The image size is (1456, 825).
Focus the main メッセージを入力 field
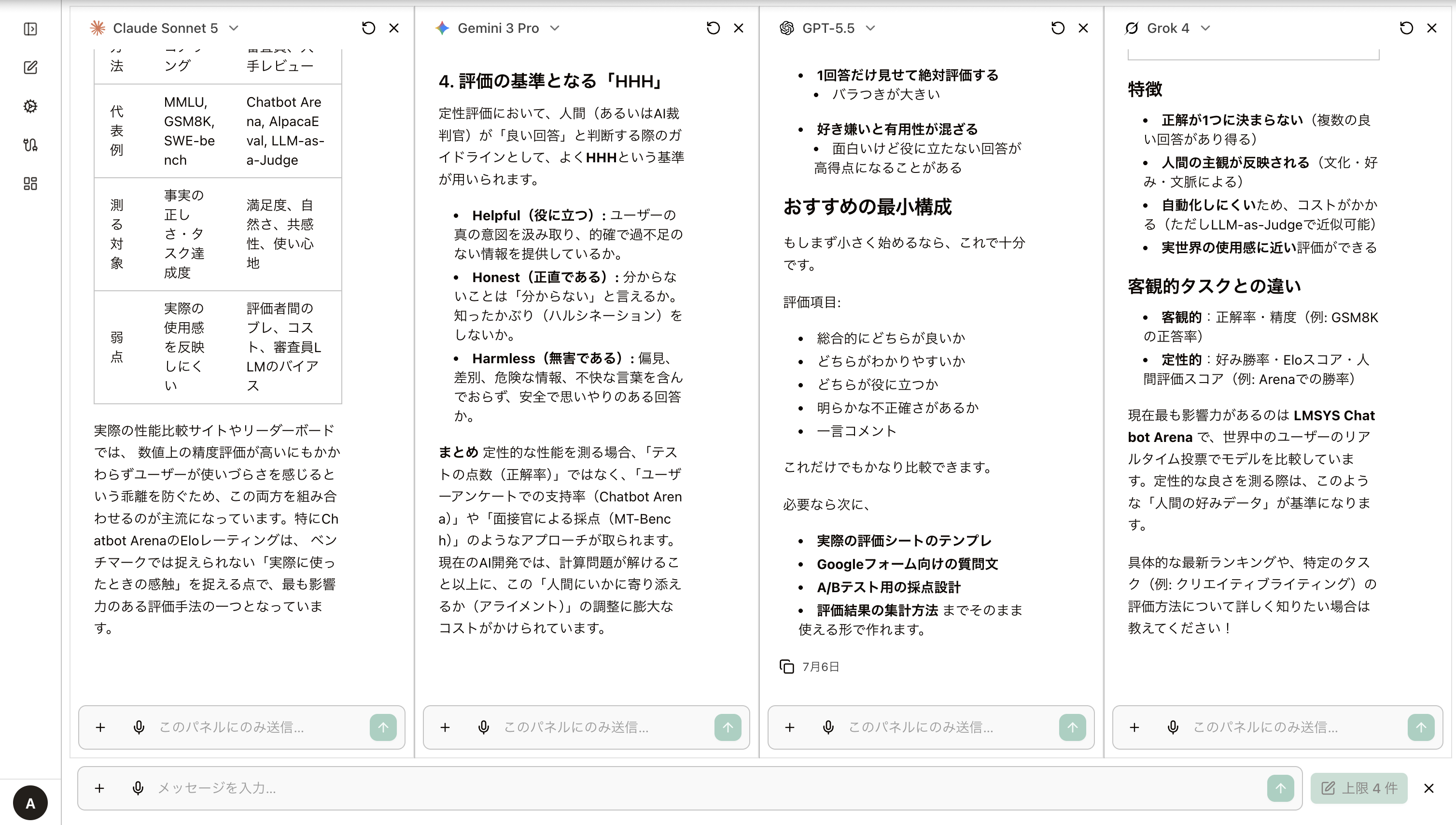(x=708, y=788)
